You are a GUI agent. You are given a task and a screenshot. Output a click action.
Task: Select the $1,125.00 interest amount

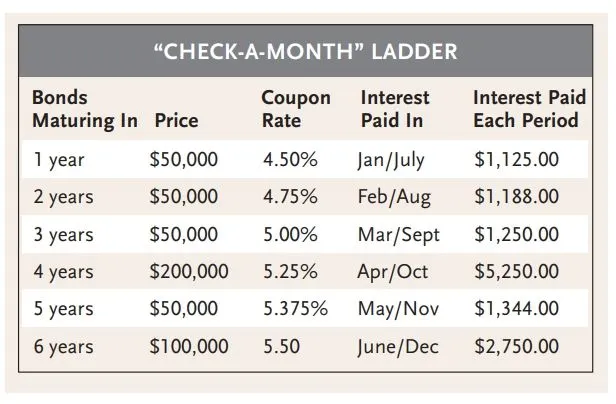(516, 159)
